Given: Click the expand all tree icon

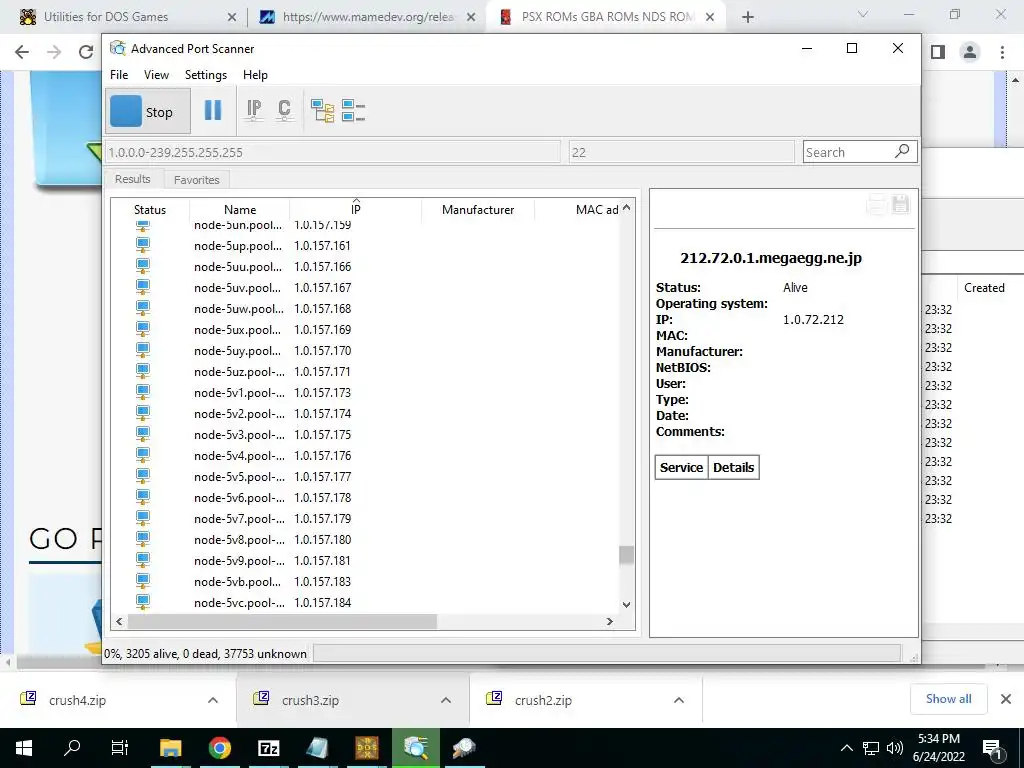Looking at the screenshot, I should [323, 111].
